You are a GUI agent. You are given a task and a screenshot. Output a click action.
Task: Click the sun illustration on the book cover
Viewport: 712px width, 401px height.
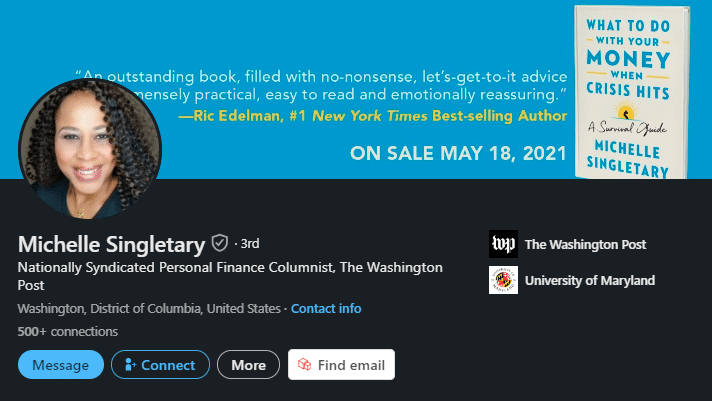(x=626, y=109)
